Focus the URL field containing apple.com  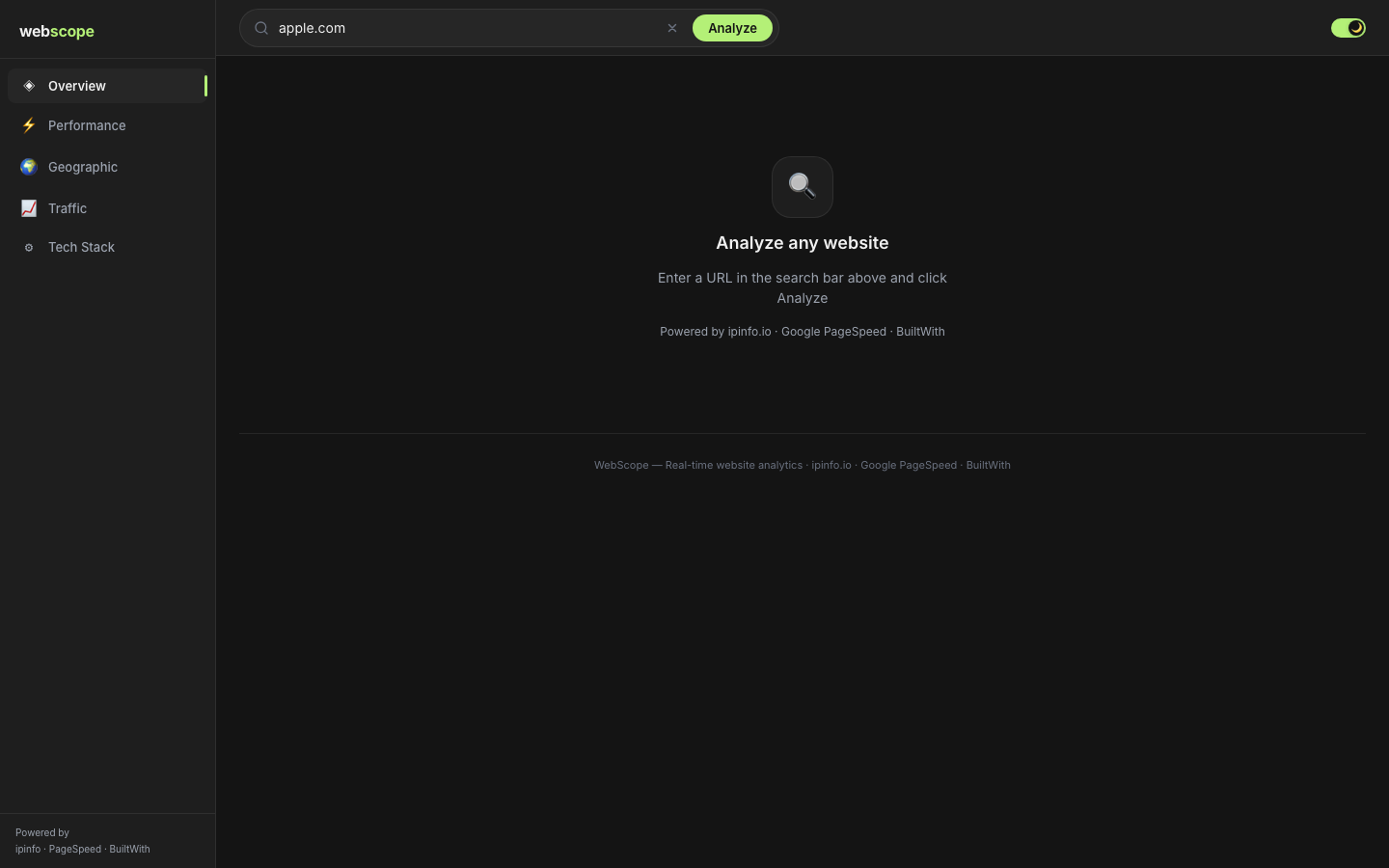point(466,28)
